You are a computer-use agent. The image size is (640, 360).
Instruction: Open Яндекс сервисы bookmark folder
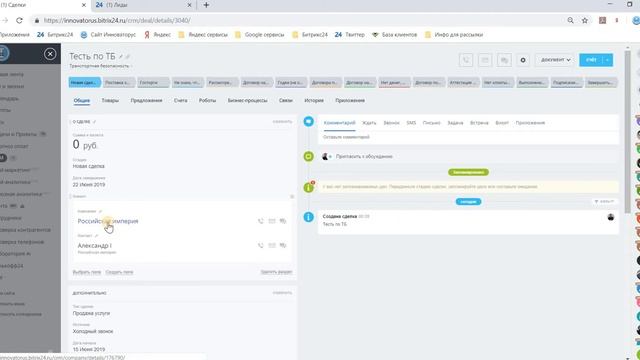pyautogui.click(x=203, y=35)
